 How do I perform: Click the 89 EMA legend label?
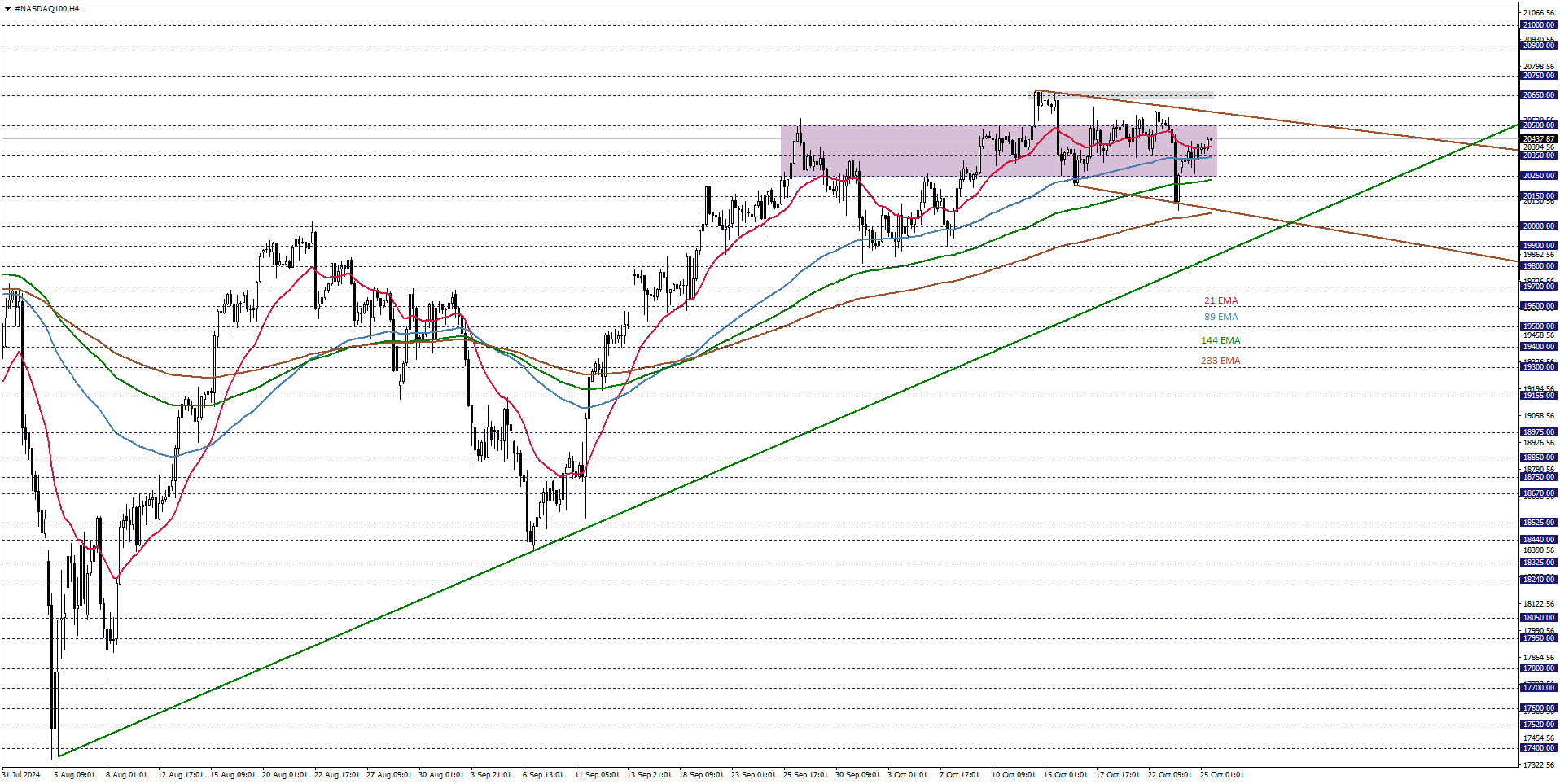click(x=1220, y=318)
